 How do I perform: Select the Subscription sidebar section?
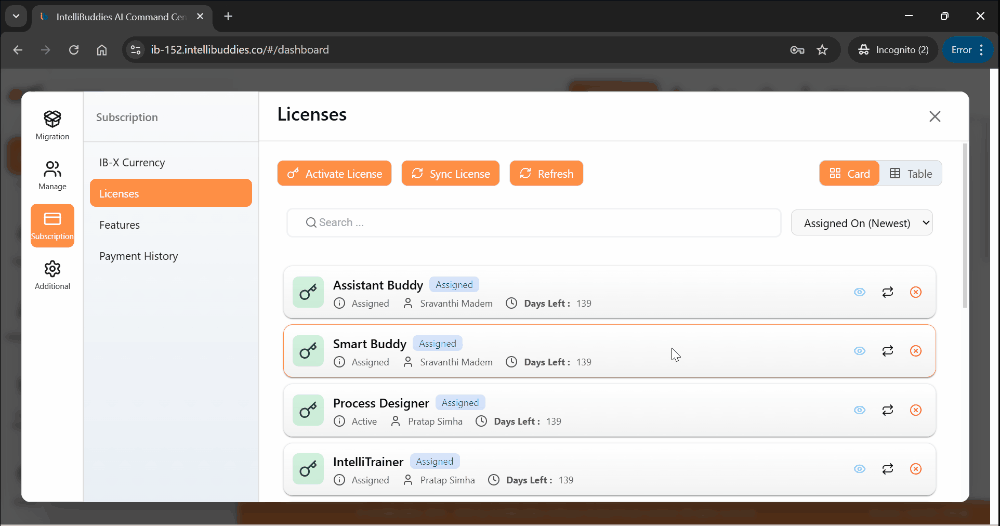[x=52, y=225]
